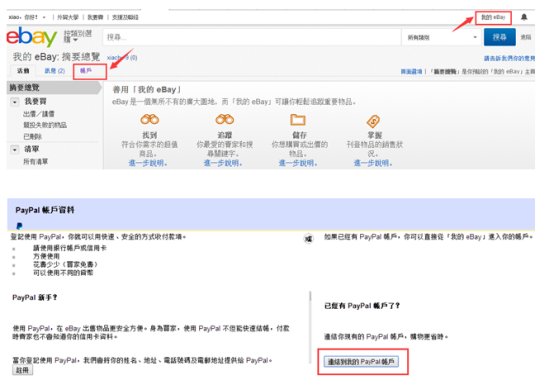Open 出價／議價 in the sidebar

[39, 114]
